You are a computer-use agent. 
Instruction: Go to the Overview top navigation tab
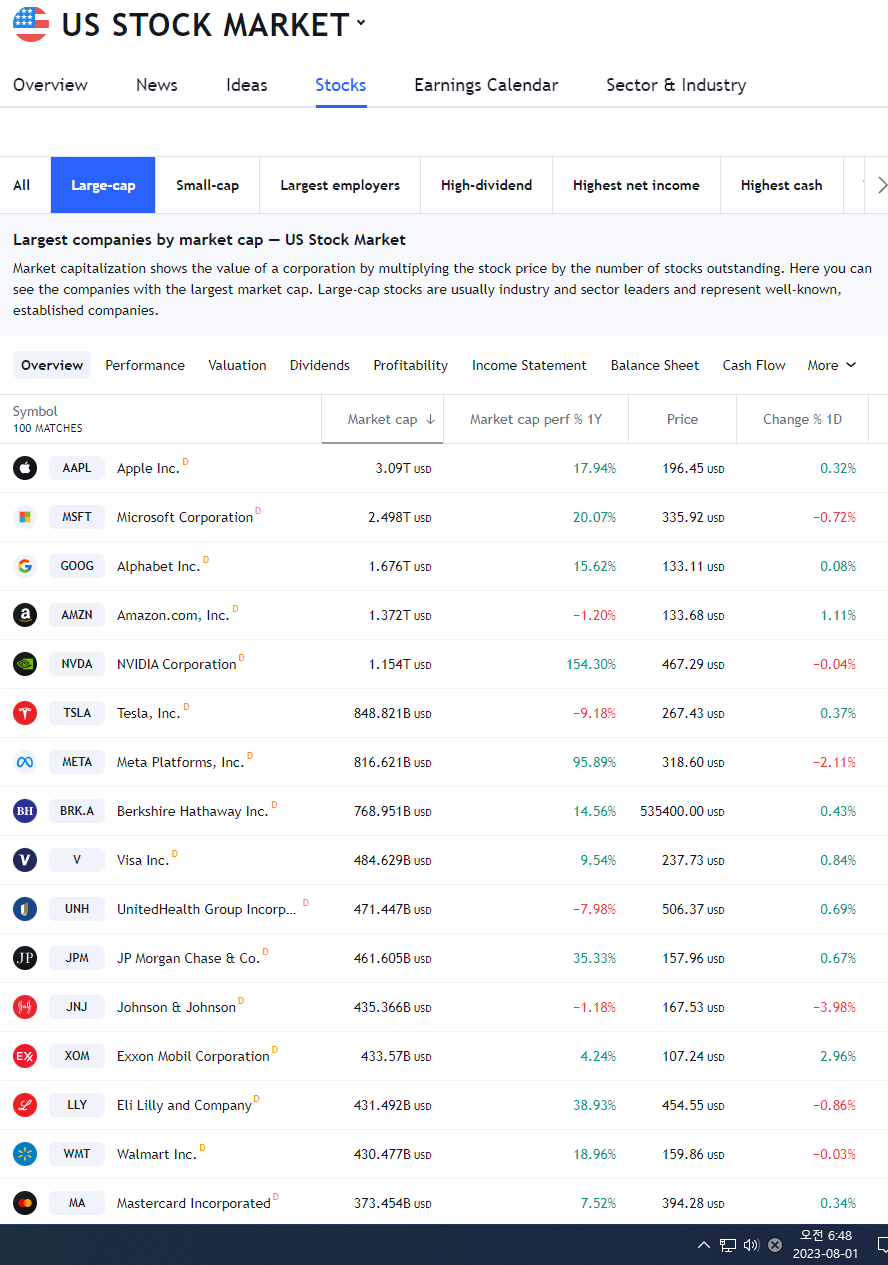[x=50, y=85]
